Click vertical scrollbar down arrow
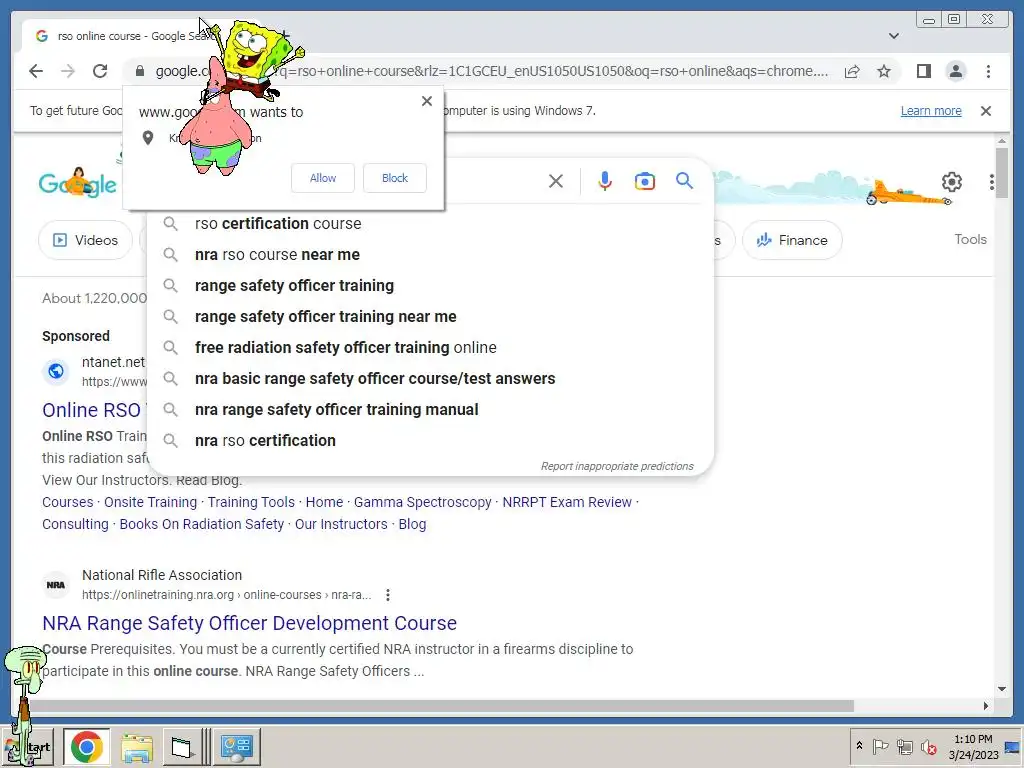This screenshot has height=768, width=1024. click(1002, 688)
